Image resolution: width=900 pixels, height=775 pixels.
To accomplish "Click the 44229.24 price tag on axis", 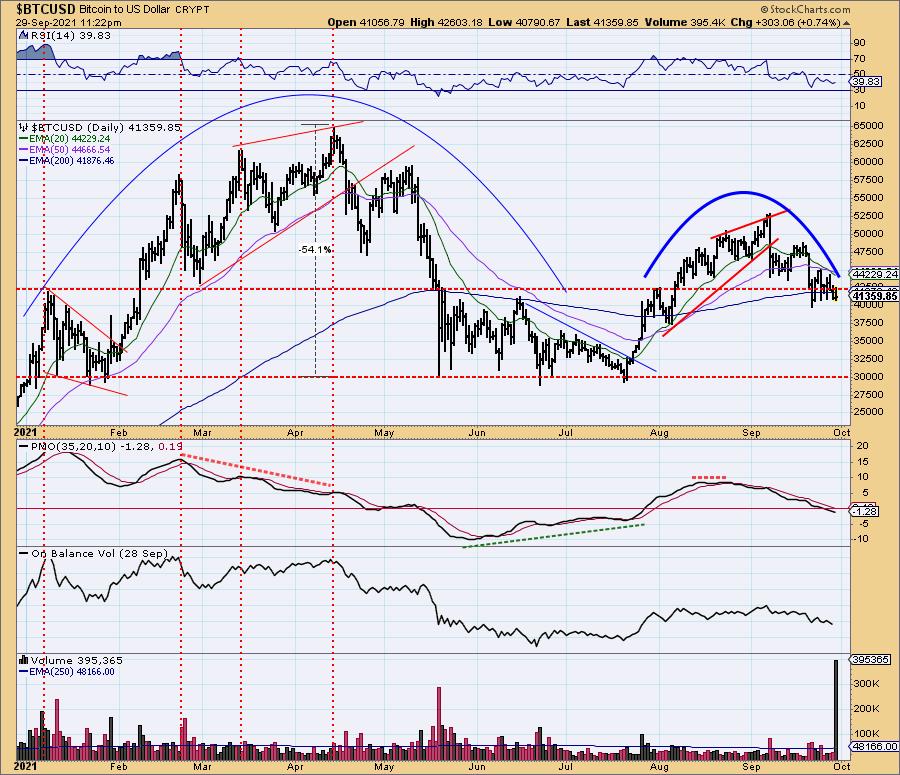I will coord(875,274).
